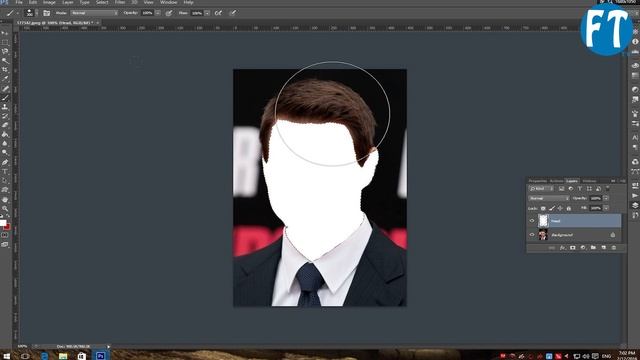Image resolution: width=640 pixels, height=360 pixels.
Task: Select the Horizontal Type tool
Action: [5, 171]
